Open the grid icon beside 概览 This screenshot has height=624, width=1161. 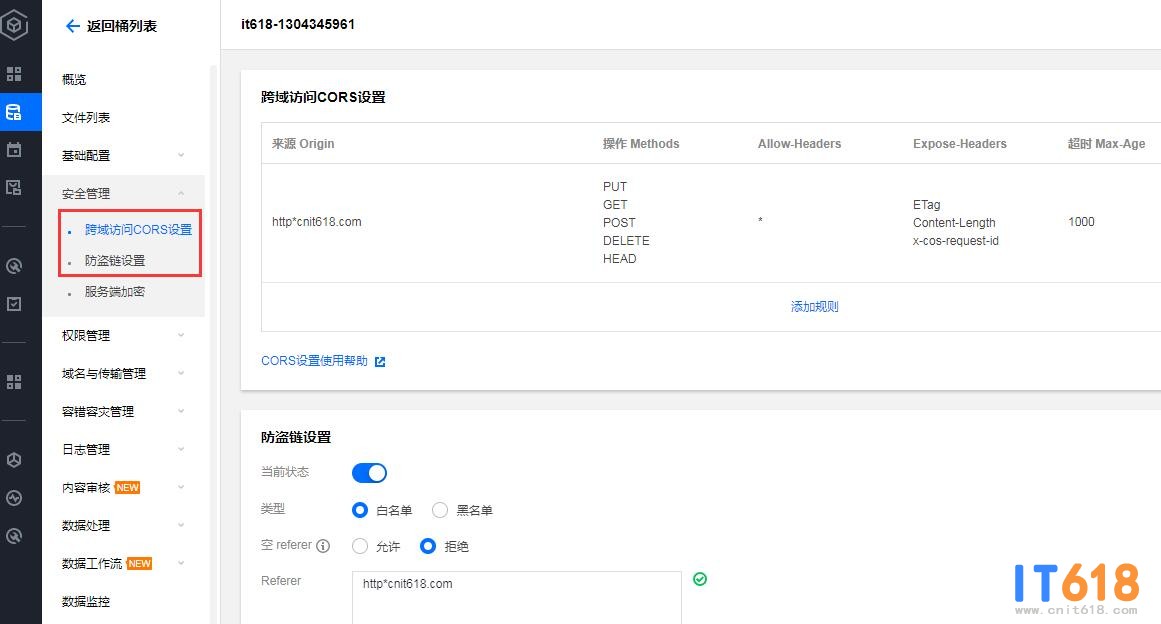(x=14, y=74)
